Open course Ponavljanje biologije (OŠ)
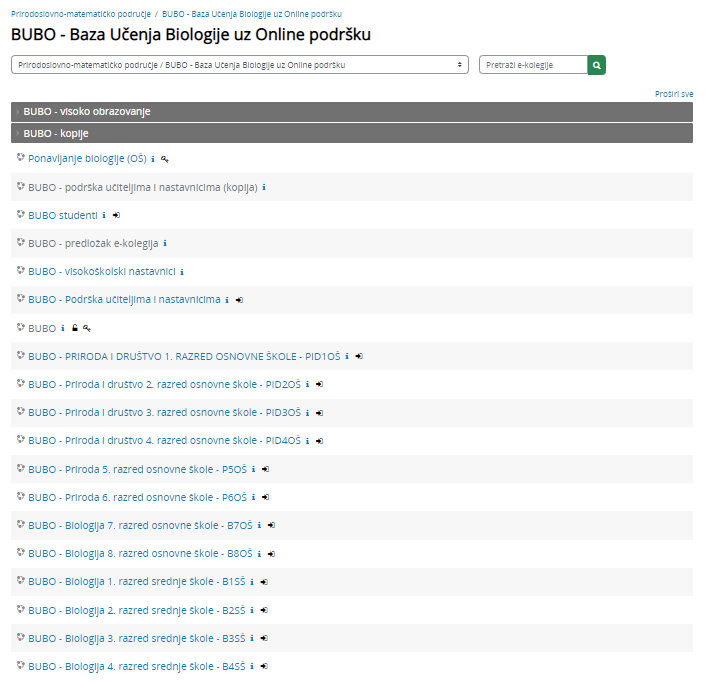Viewport: 721px width, 682px height. click(x=87, y=159)
